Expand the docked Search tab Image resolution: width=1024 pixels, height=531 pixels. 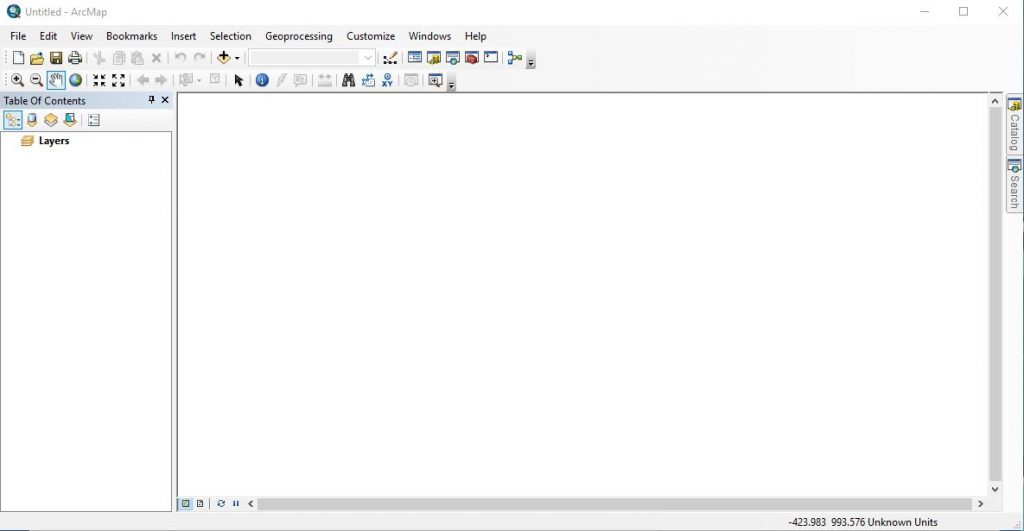(1014, 184)
